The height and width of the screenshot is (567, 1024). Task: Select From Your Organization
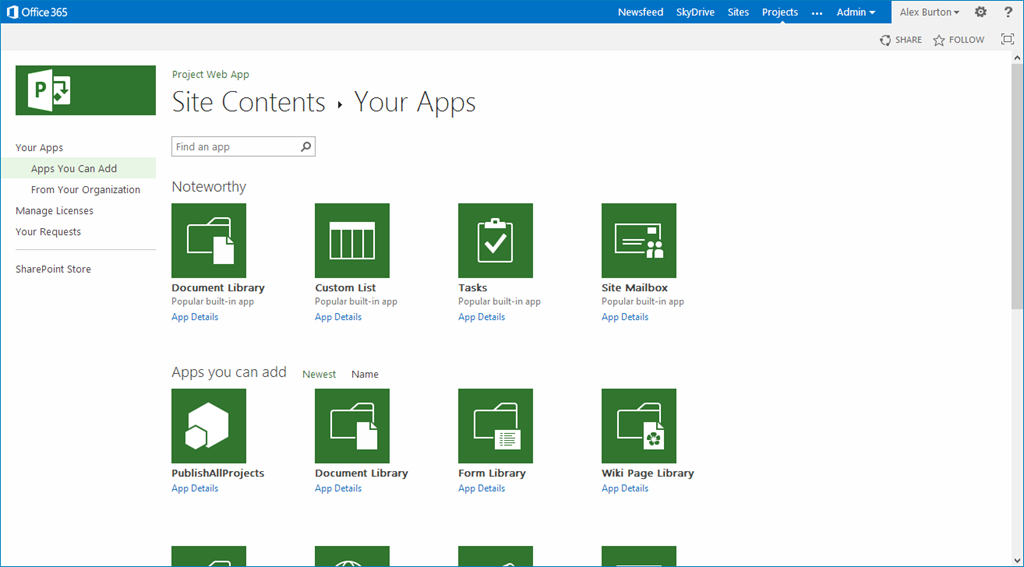pyautogui.click(x=86, y=189)
